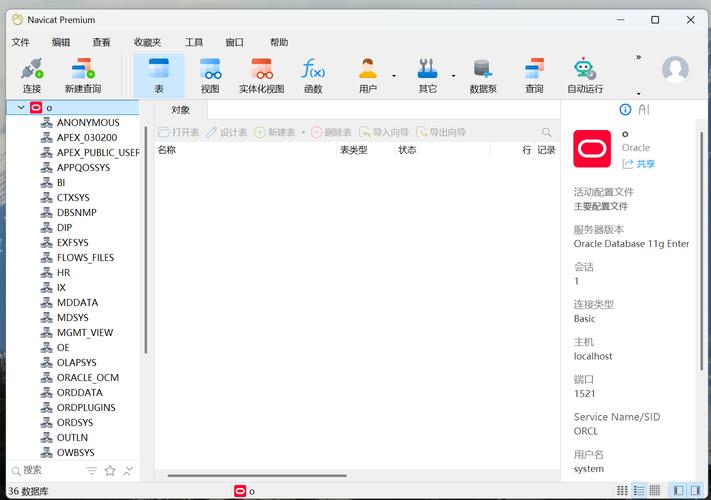711x500 pixels.
Task: Click Export Wizard (导出向导) button
Action: pyautogui.click(x=441, y=132)
